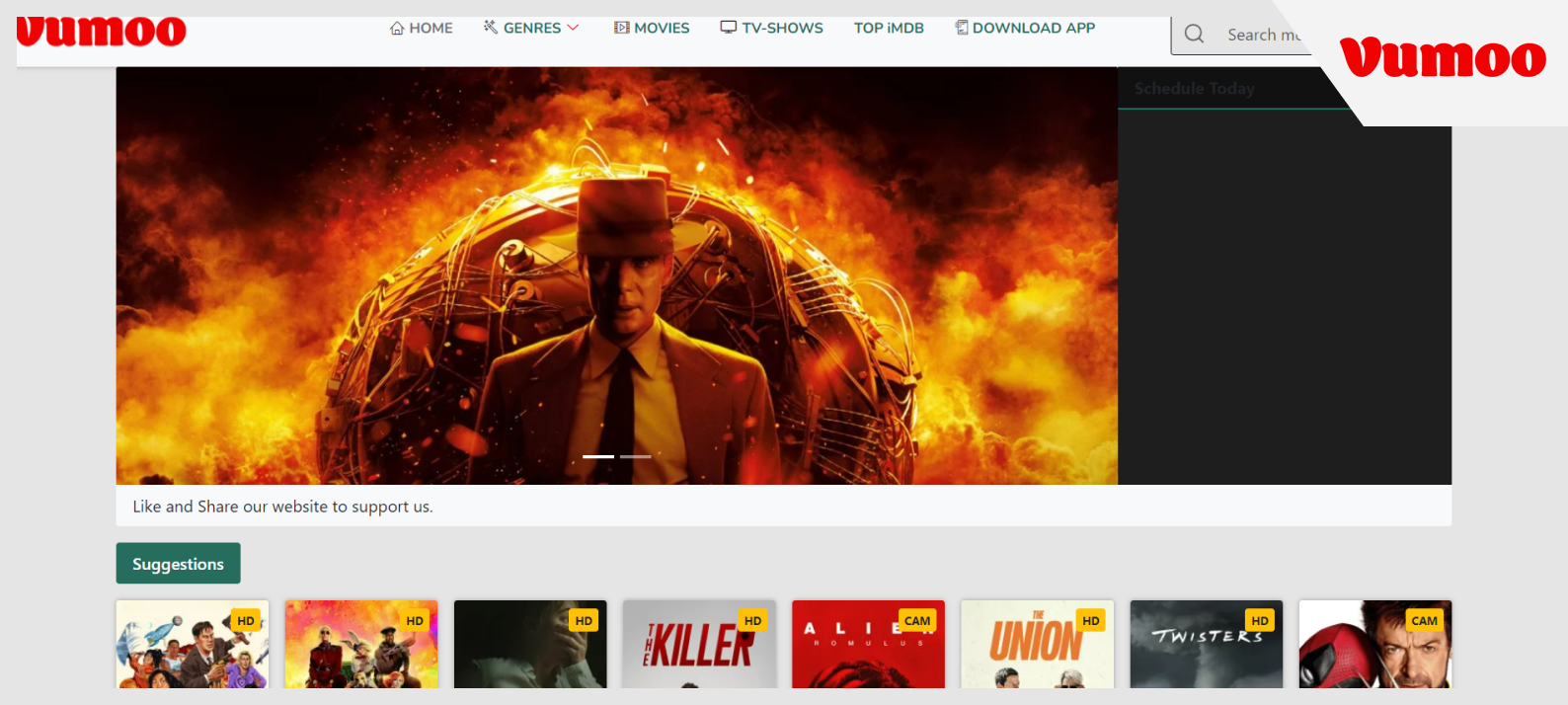1568x705 pixels.
Task: Open the Schedule Today tab
Action: coord(1194,89)
